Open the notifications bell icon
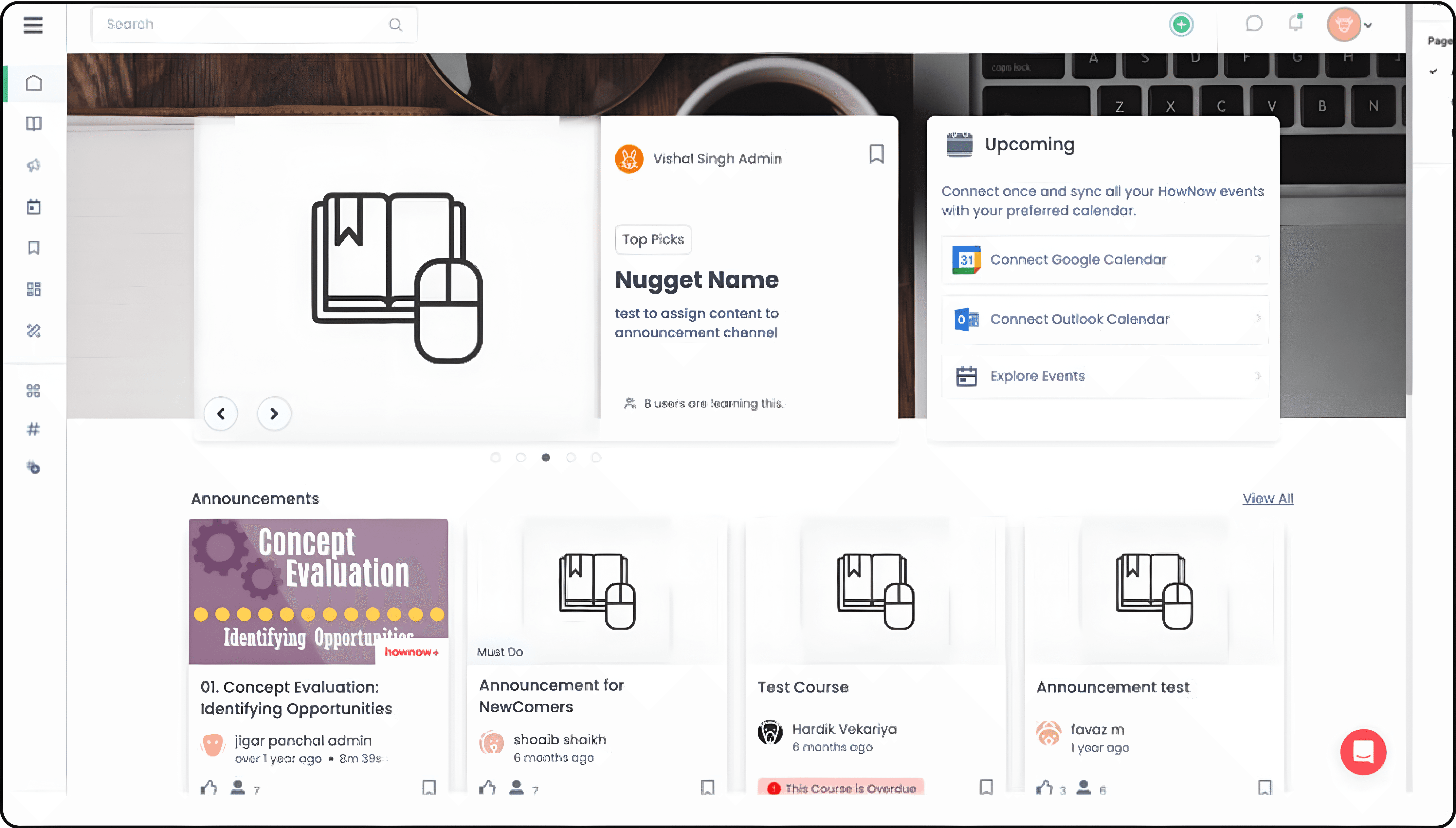The image size is (1456, 828). (x=1296, y=23)
